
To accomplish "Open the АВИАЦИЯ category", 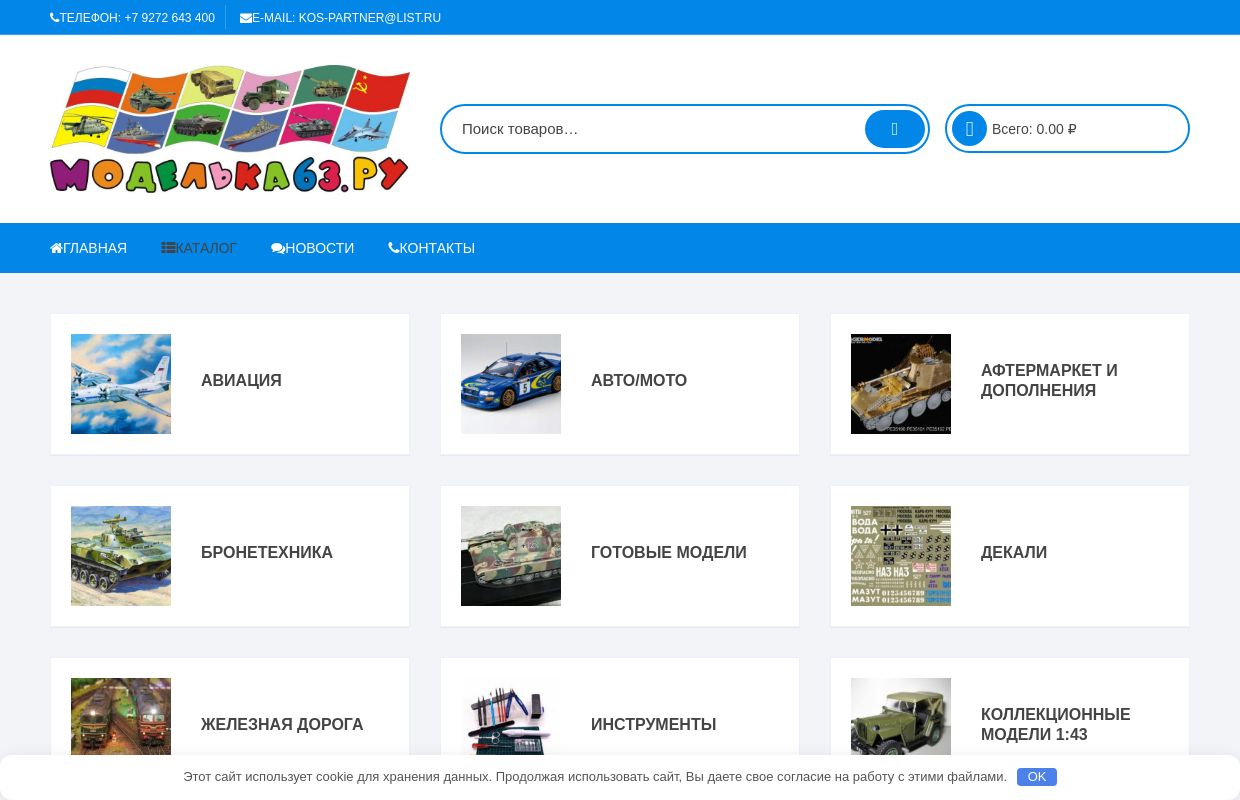I will pyautogui.click(x=241, y=381).
